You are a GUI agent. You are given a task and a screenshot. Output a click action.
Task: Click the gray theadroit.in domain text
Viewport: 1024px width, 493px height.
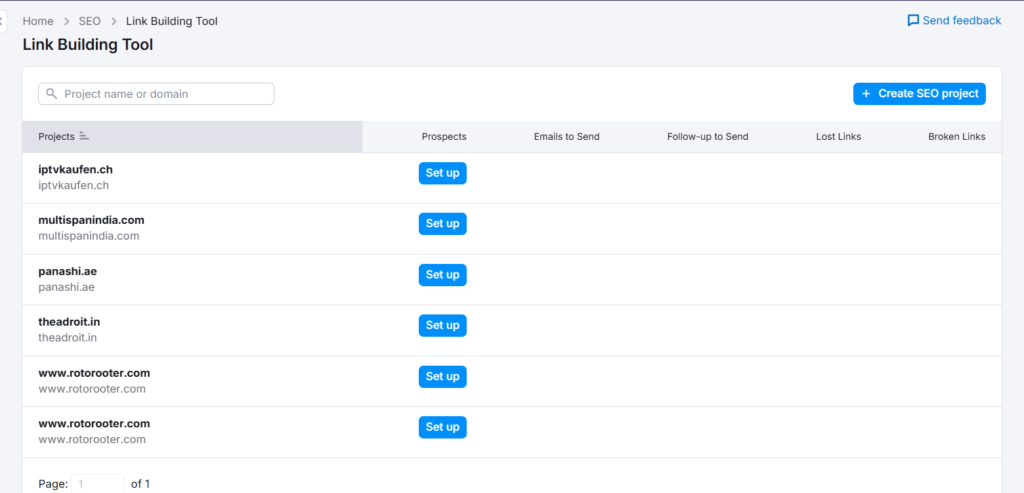point(68,338)
